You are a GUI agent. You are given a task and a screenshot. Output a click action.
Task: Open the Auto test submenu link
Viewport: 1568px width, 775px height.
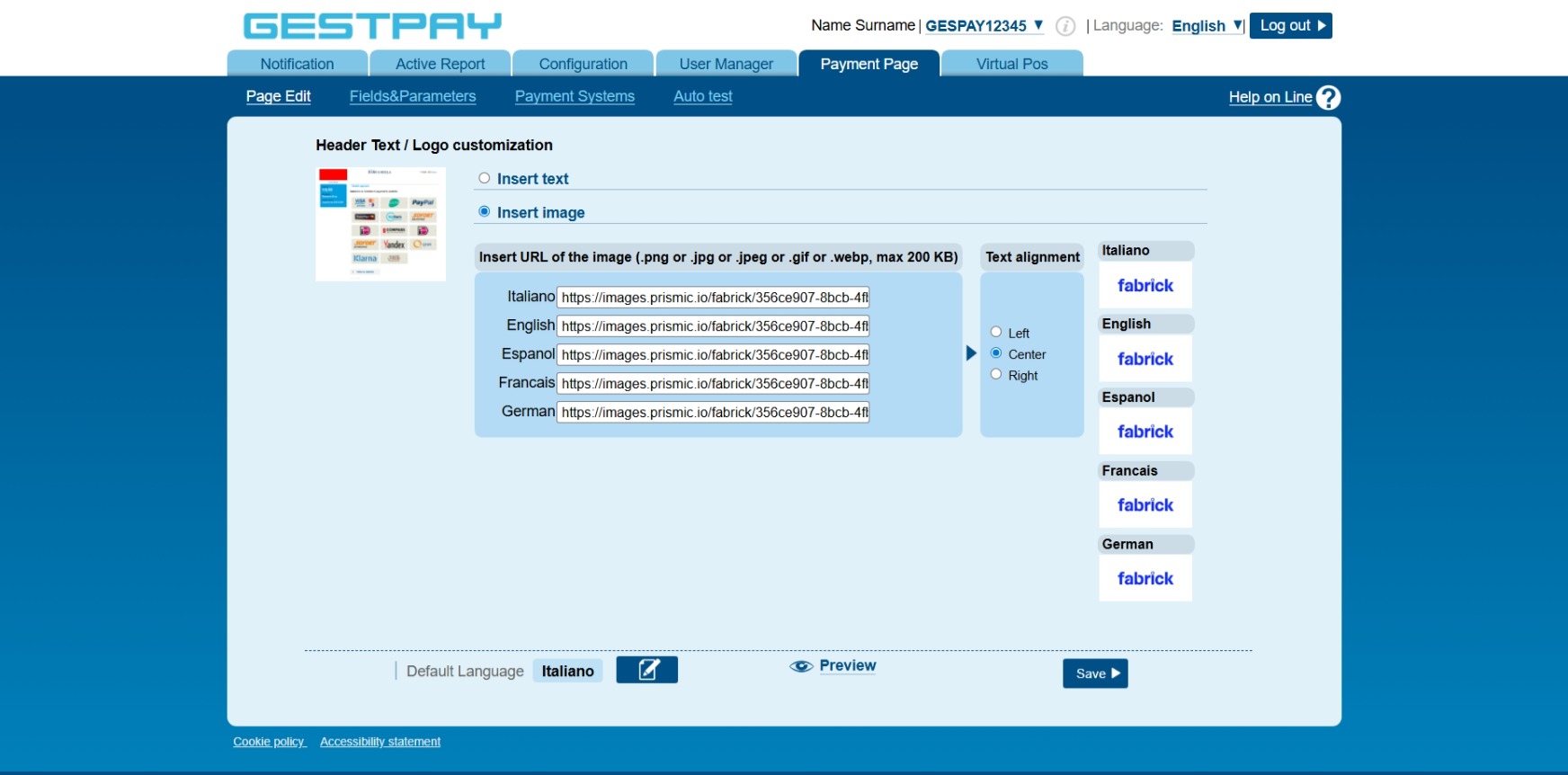[703, 96]
